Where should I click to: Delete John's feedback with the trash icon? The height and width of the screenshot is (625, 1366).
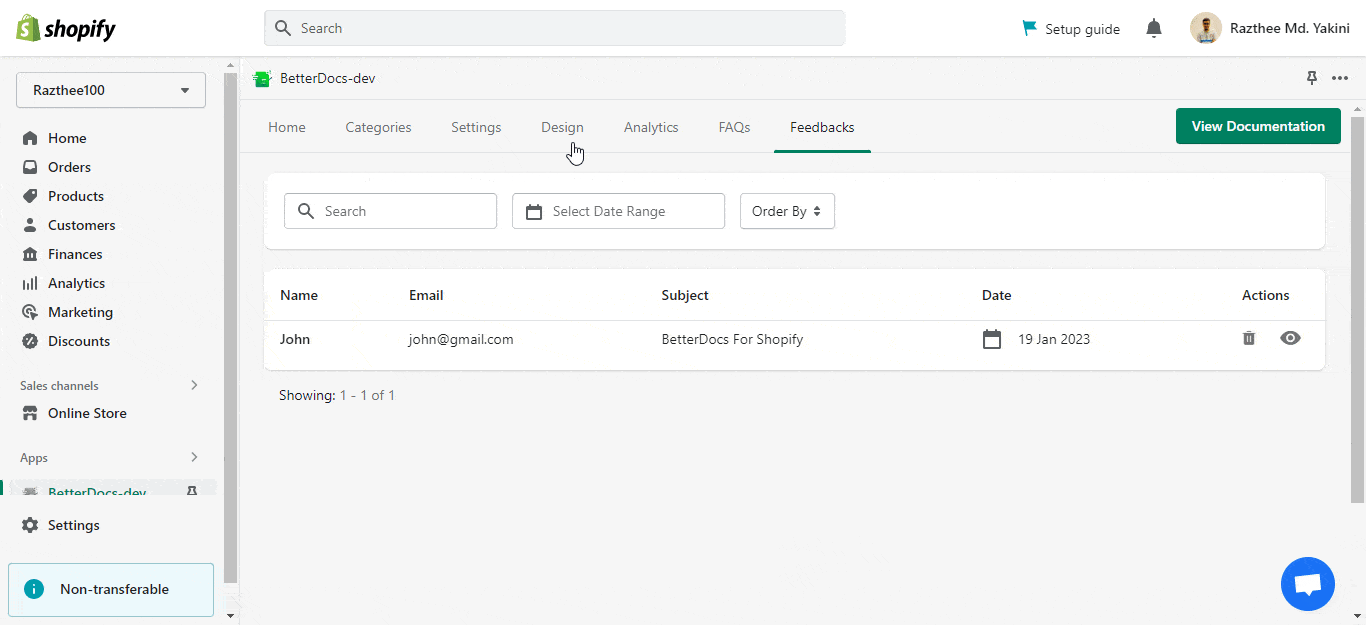(x=1248, y=338)
